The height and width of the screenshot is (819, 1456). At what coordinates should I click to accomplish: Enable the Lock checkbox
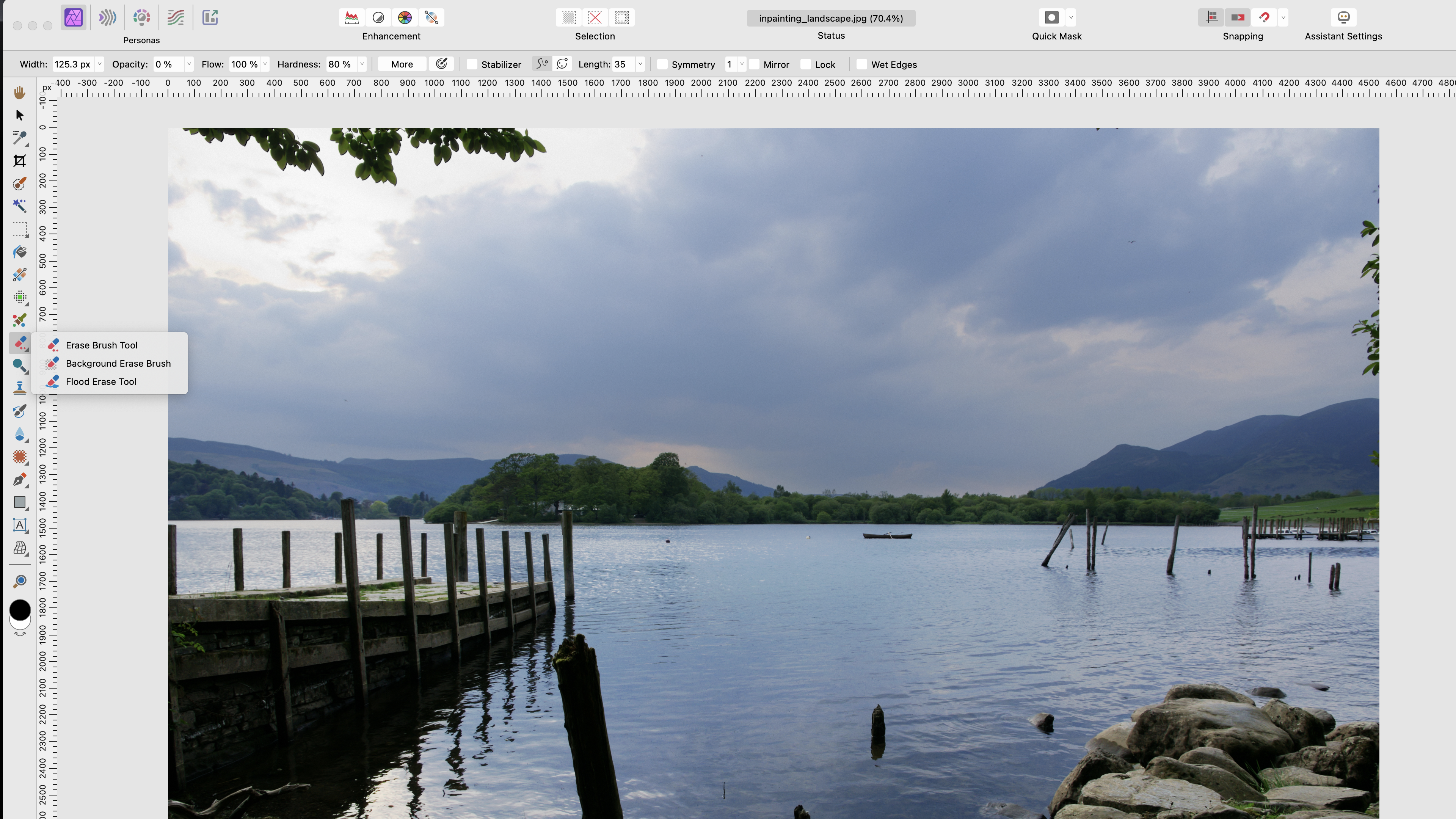(x=805, y=64)
